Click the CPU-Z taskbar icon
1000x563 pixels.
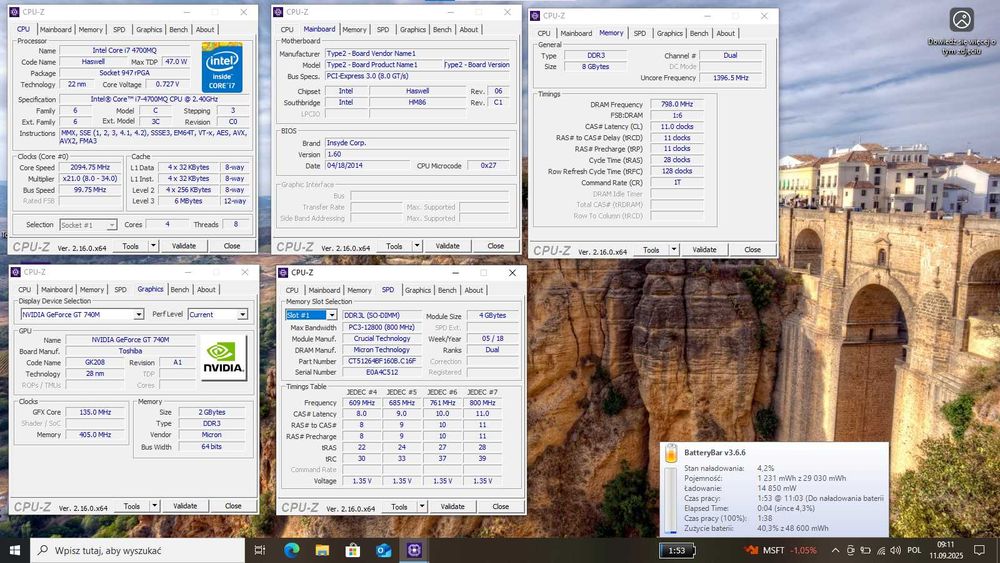tap(414, 550)
